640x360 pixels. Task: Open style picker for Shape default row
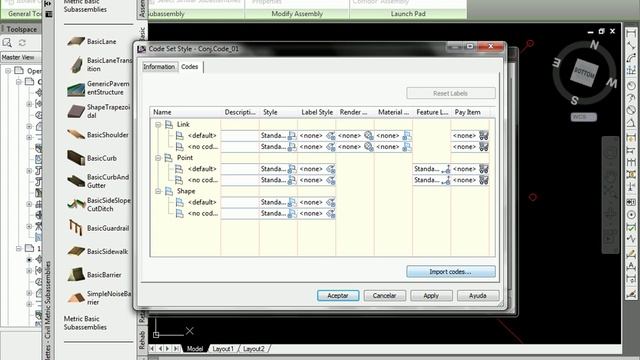[292, 202]
